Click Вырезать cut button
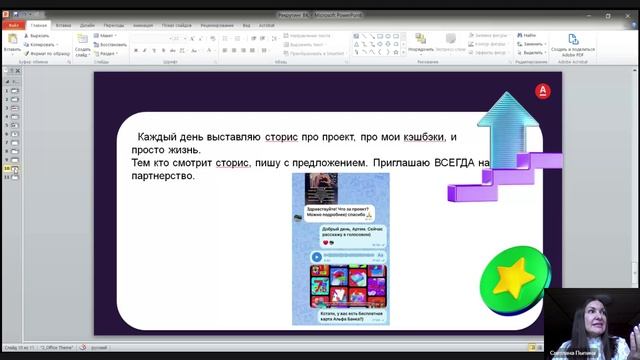This screenshot has width=640, height=360. click(36, 36)
